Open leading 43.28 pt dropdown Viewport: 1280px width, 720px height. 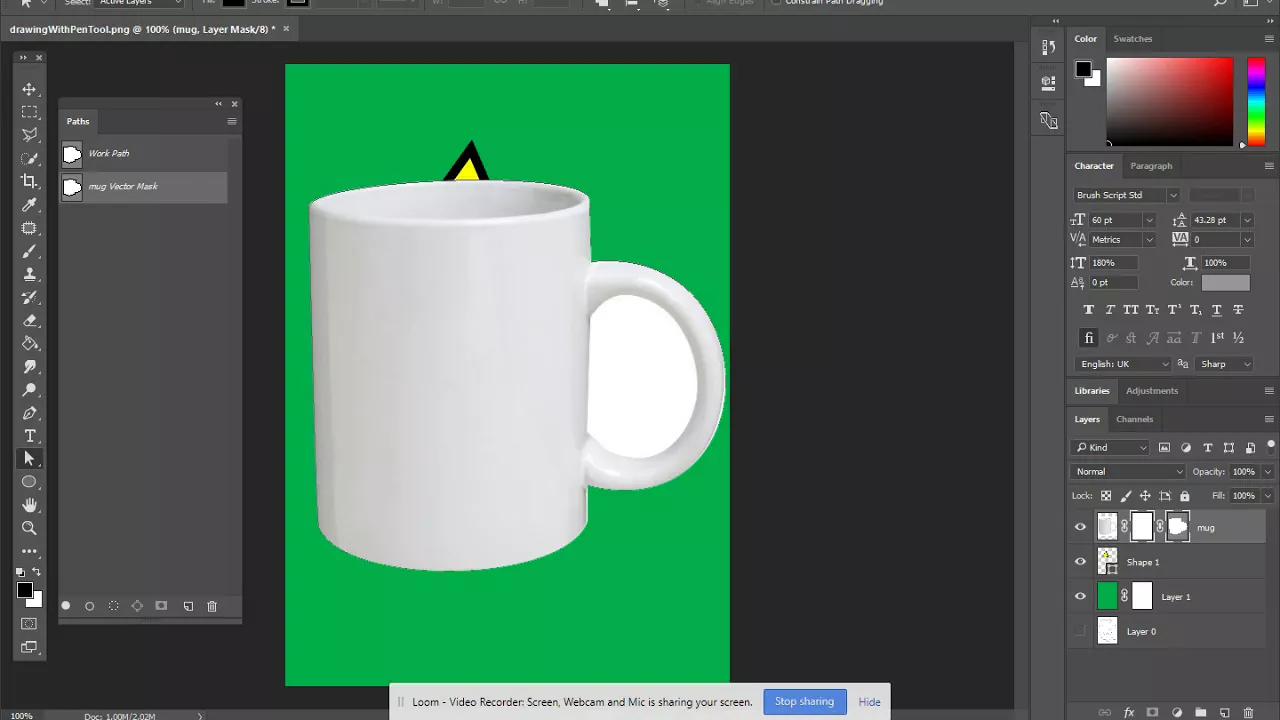[1246, 220]
